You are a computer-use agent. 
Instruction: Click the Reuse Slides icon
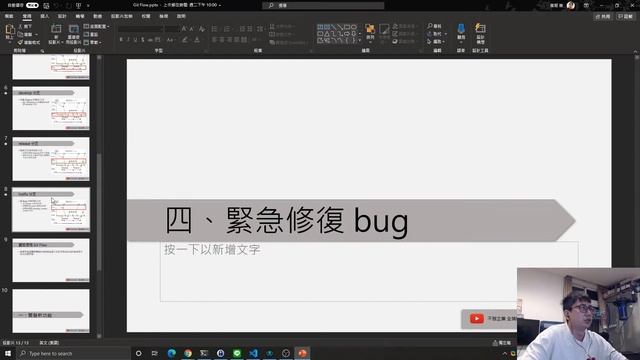click(73, 29)
